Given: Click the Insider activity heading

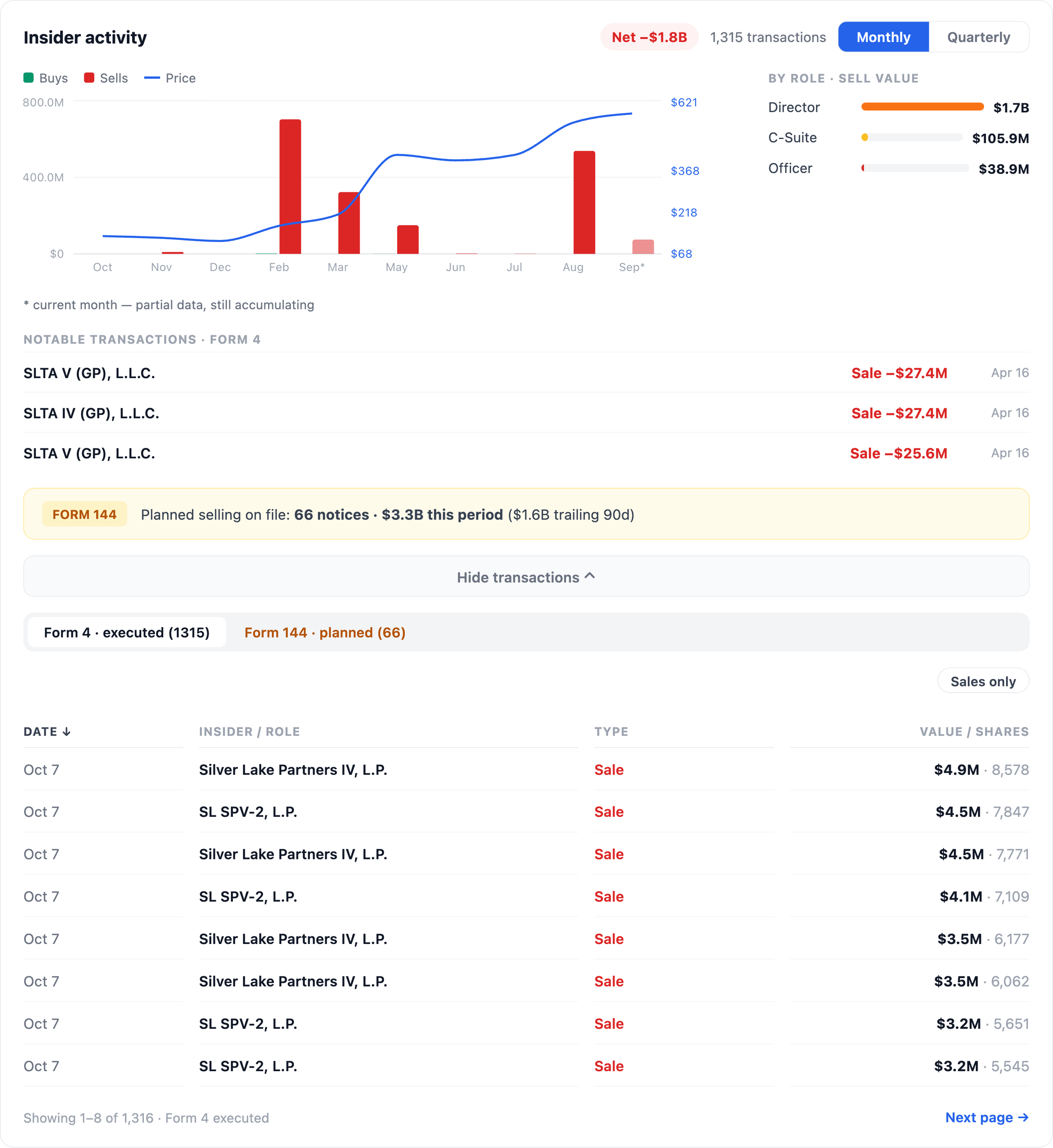Looking at the screenshot, I should [x=85, y=37].
